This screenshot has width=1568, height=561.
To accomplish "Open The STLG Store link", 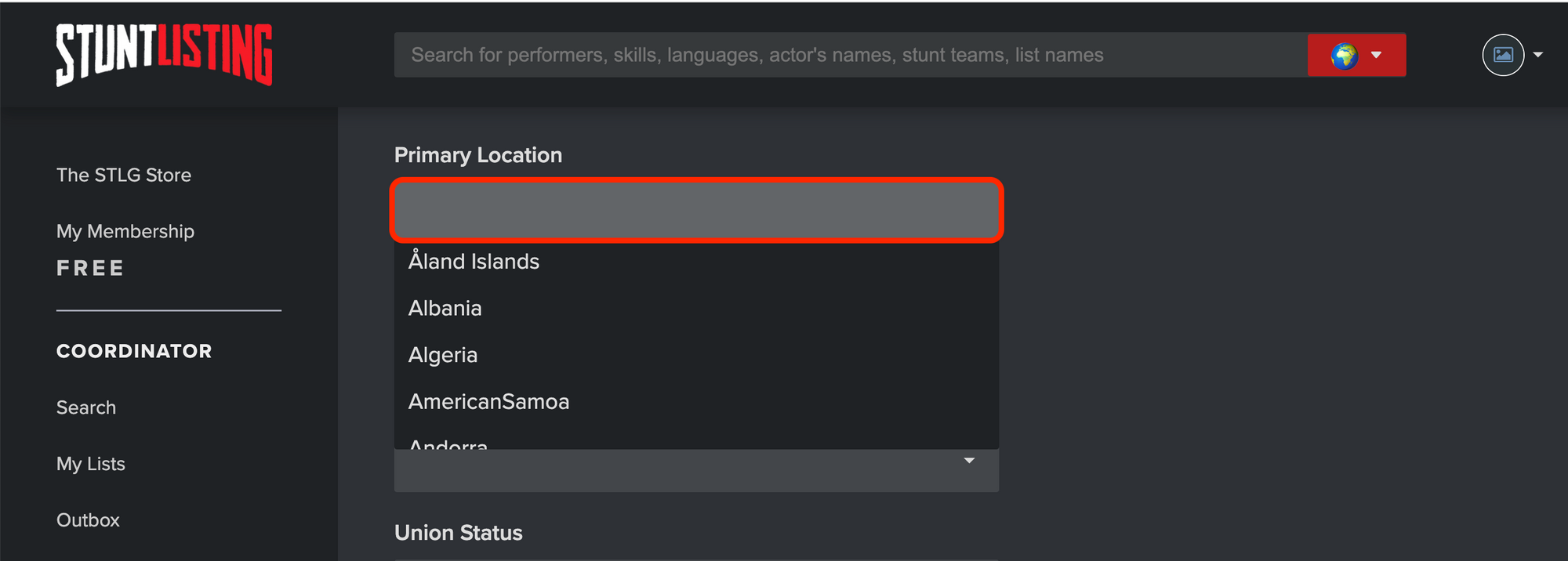I will (x=124, y=175).
